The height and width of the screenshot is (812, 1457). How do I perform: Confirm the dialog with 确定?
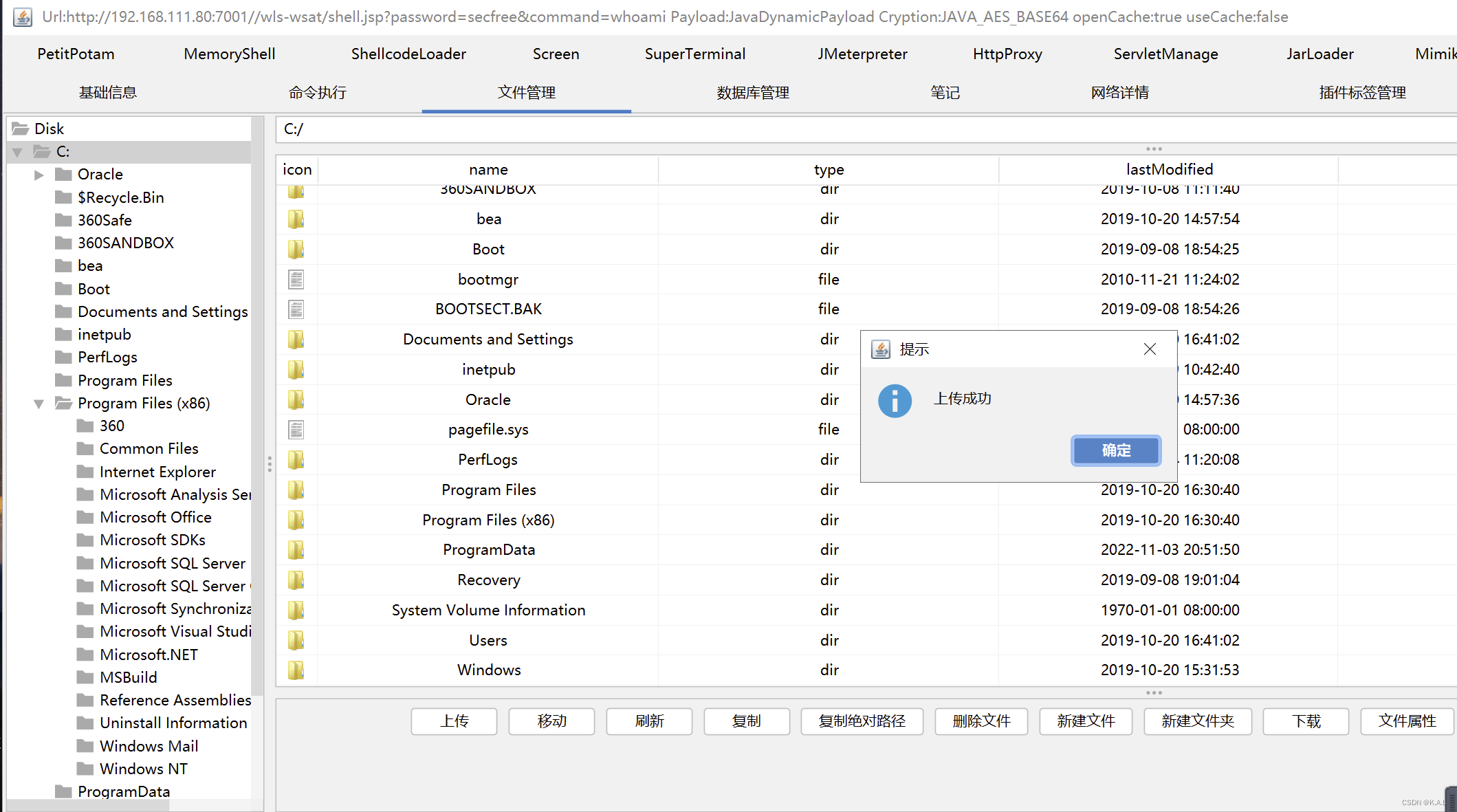[x=1115, y=450]
